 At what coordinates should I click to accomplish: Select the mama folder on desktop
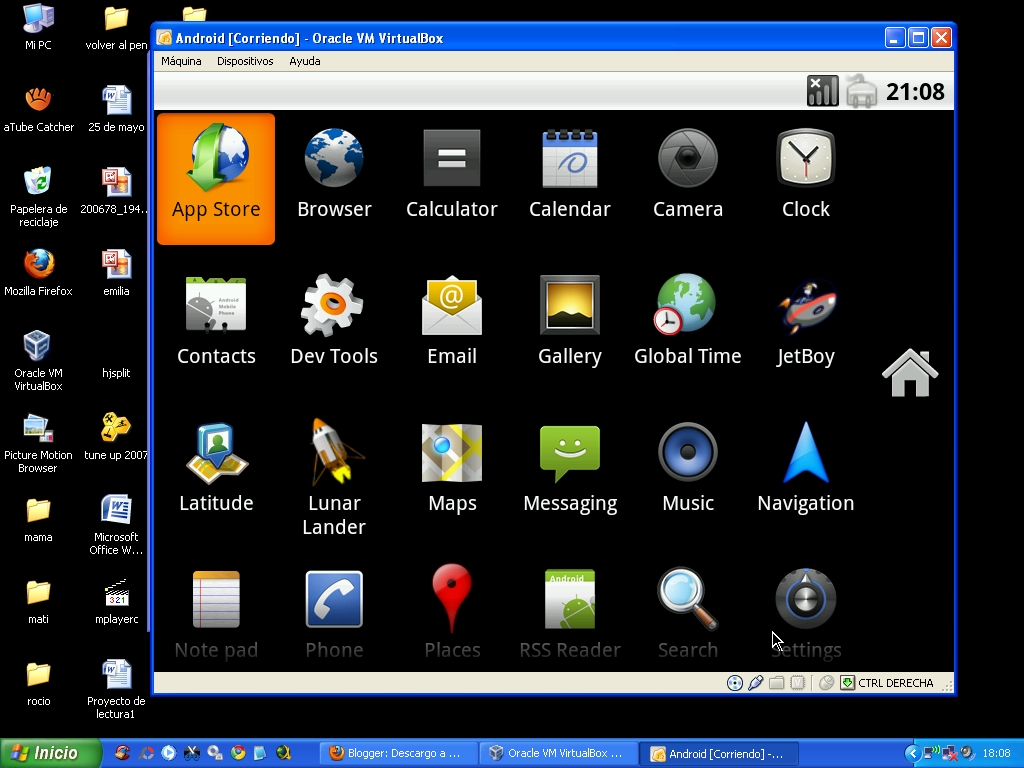click(38, 520)
